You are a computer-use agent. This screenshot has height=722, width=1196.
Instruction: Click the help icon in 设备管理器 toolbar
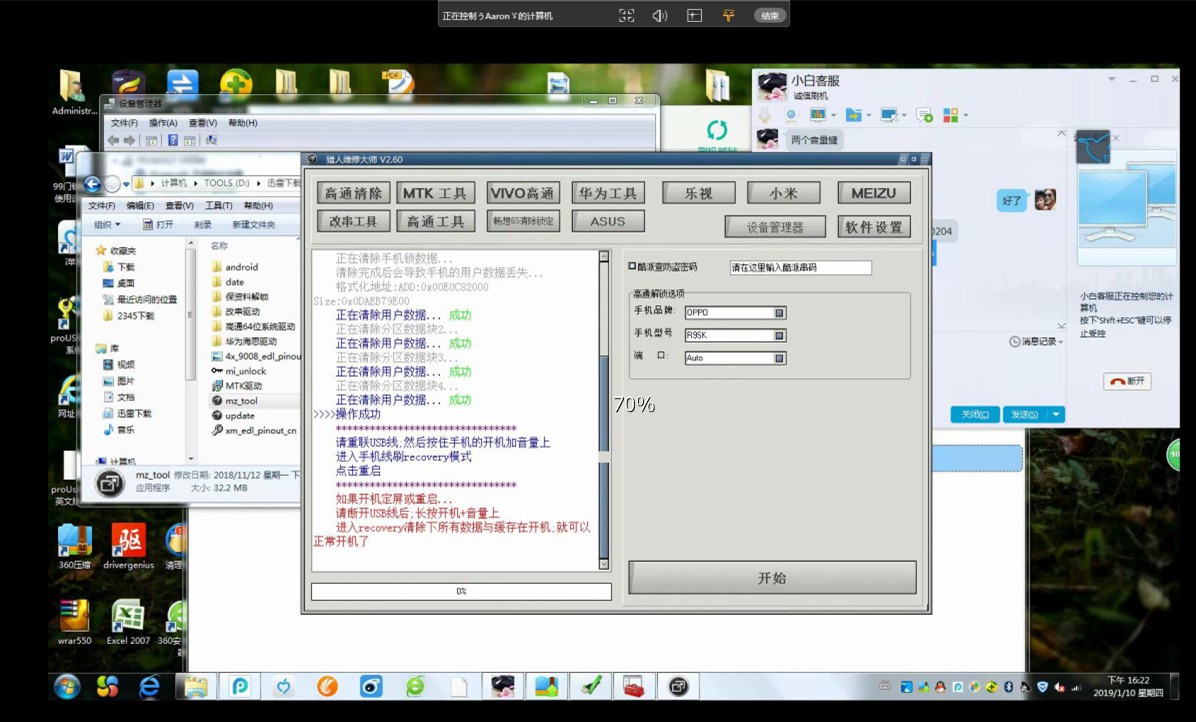tap(173, 140)
